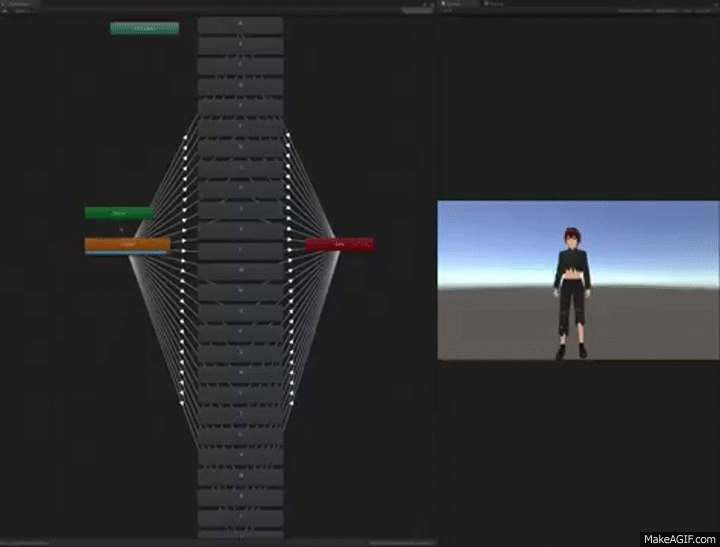Screen dimensions: 720x547
Task: Click the Auto Live Link button in Animator
Action: point(416,11)
